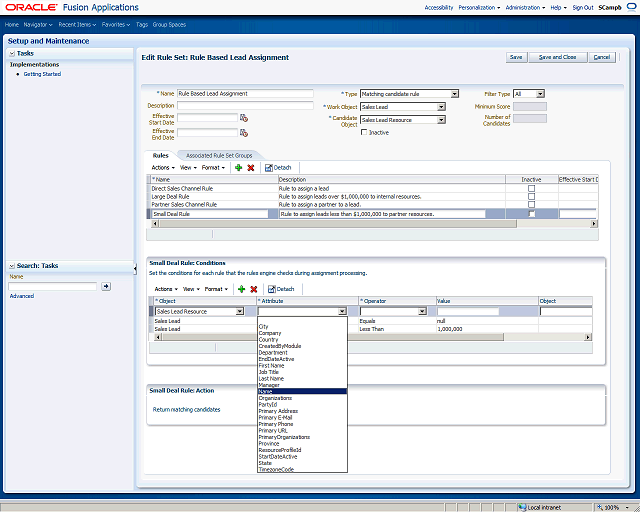Detach the Conditions table

pos(281,289)
